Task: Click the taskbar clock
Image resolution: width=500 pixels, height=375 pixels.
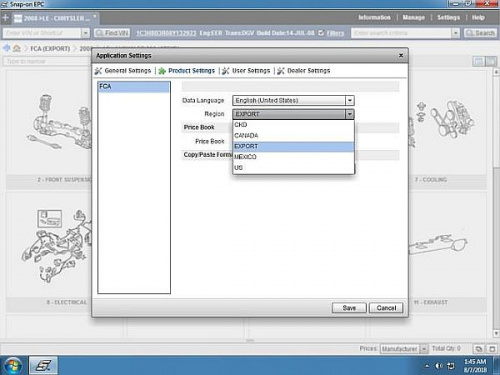Action: pos(475,366)
